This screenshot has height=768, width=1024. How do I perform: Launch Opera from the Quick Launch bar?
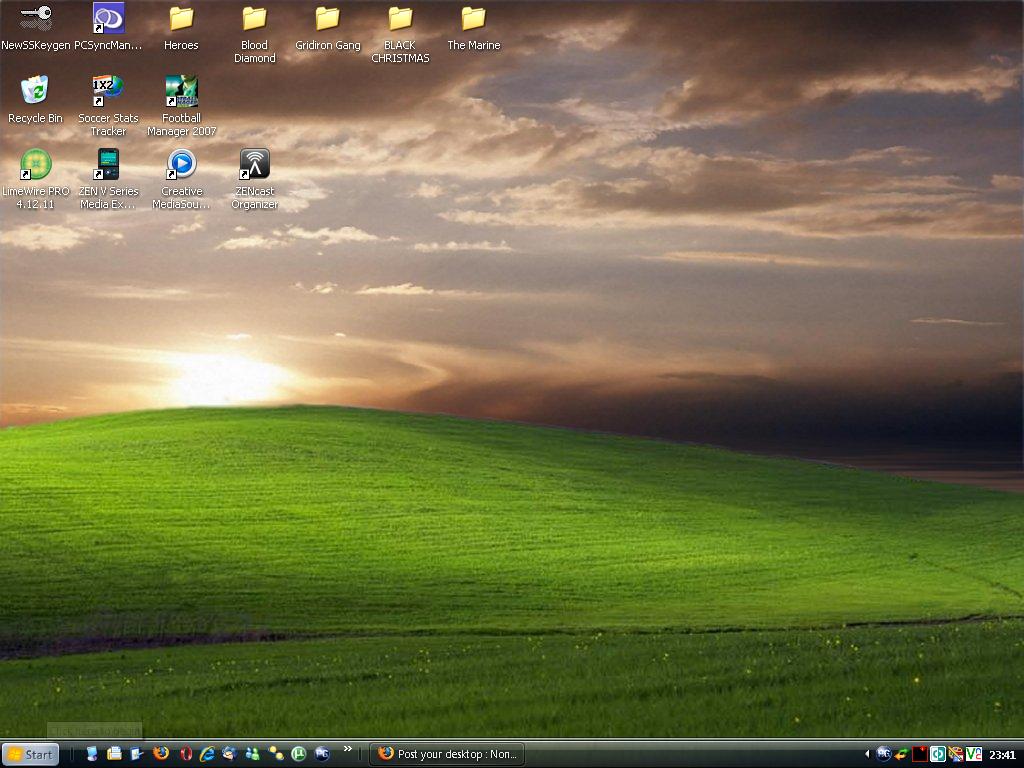coord(185,754)
